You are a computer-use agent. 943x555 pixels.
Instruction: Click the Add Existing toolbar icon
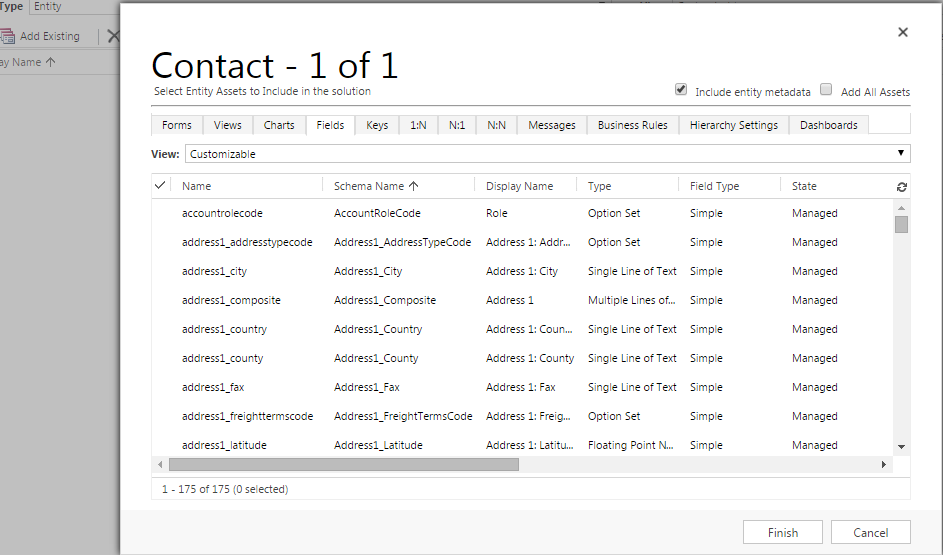8,36
